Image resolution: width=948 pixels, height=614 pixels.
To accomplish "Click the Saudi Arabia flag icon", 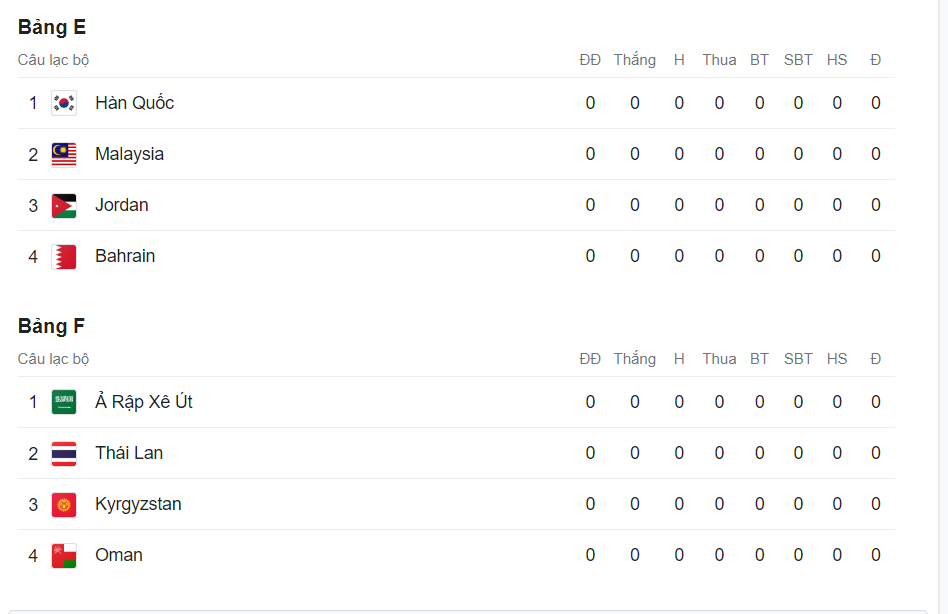I will 64,402.
